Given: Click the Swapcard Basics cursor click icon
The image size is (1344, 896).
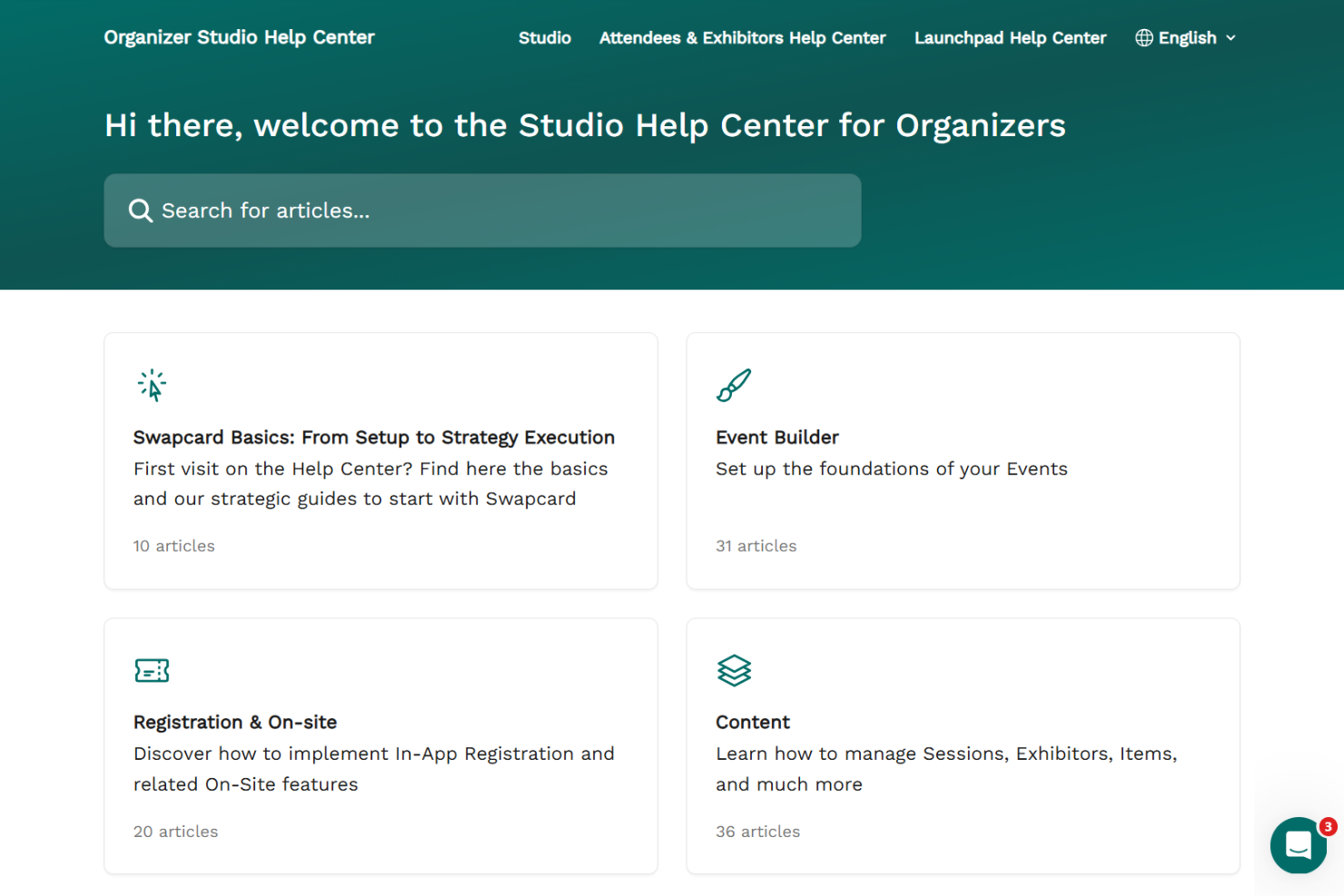Looking at the screenshot, I should point(152,385).
